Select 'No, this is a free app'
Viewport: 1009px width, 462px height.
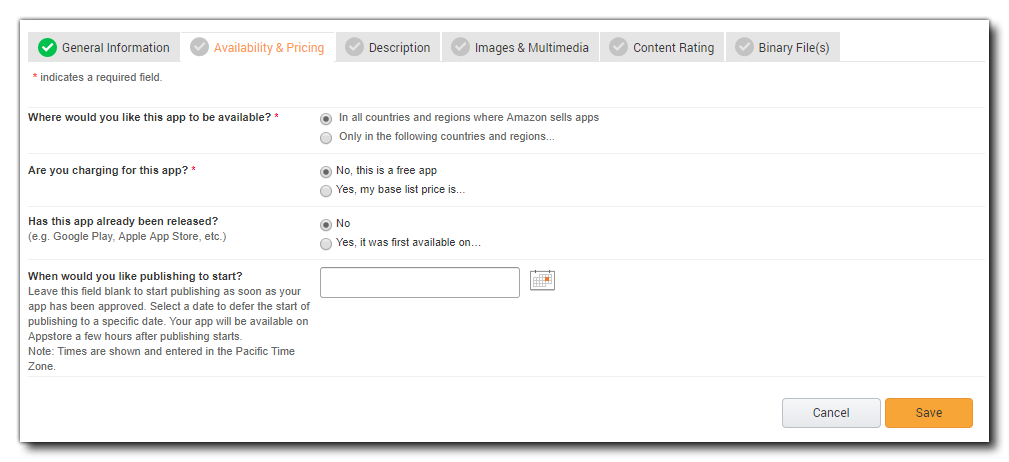pos(326,171)
